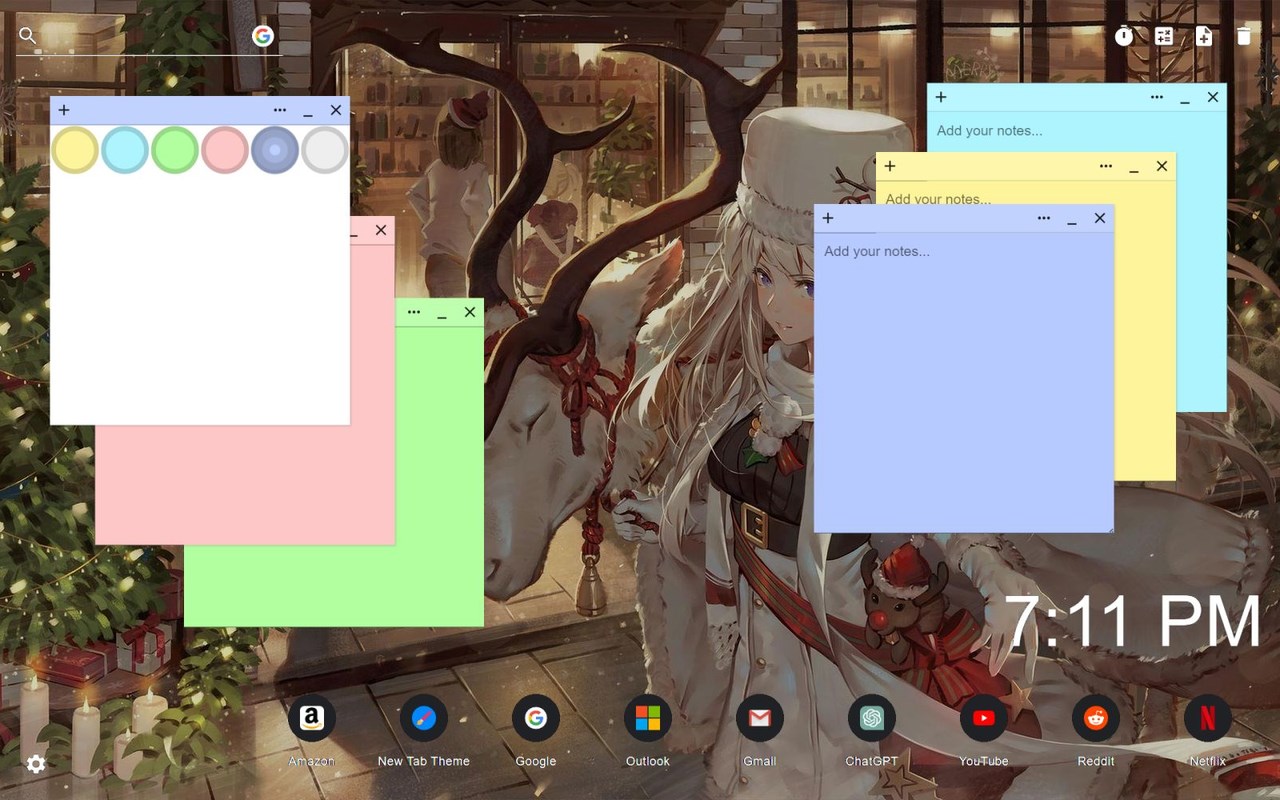Screen dimensions: 1280x800
Task: Open the purple note's three-dot menu
Action: pyautogui.click(x=1044, y=218)
